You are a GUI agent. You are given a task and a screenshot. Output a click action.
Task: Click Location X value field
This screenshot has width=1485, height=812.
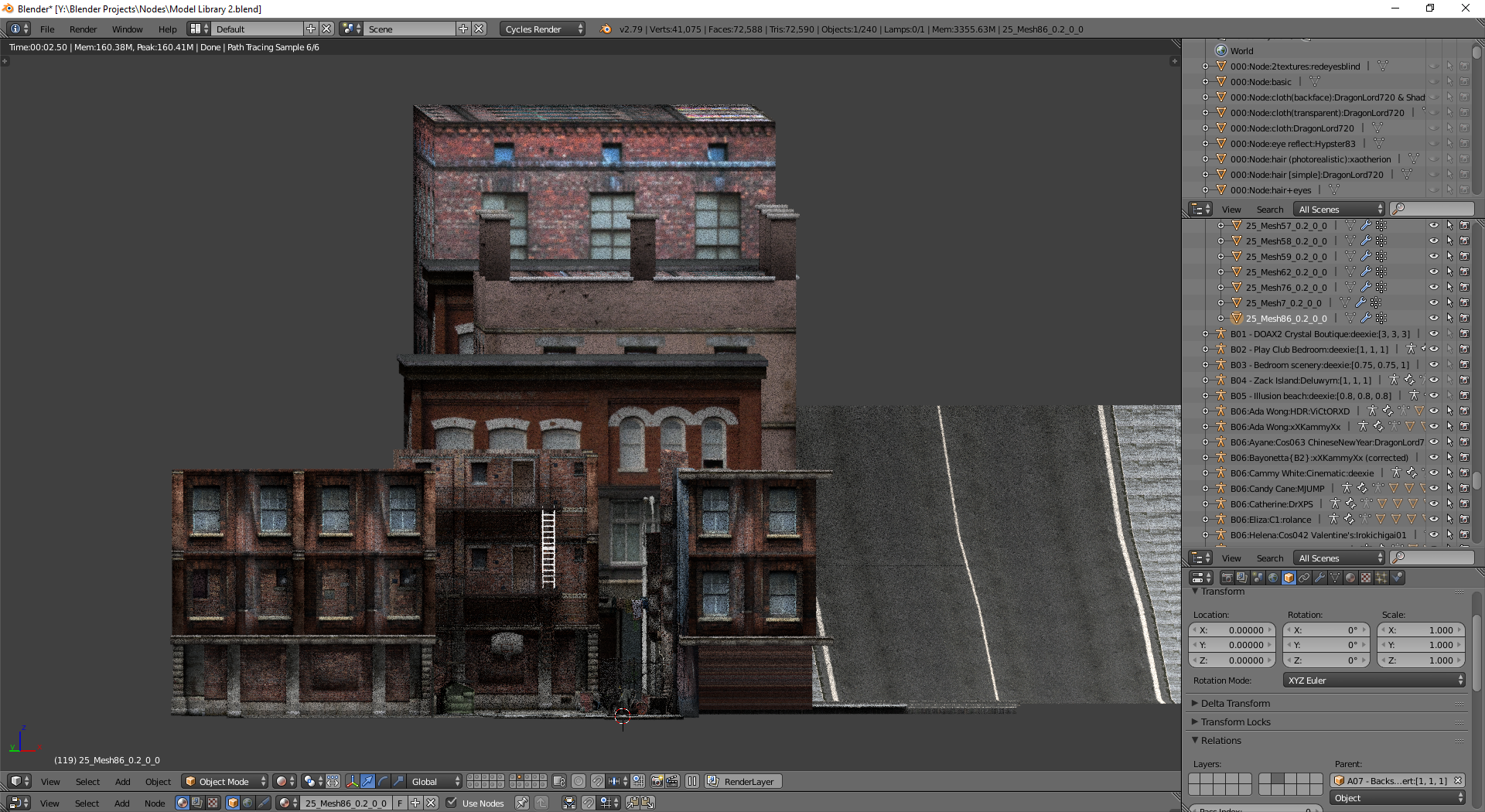[1232, 630]
